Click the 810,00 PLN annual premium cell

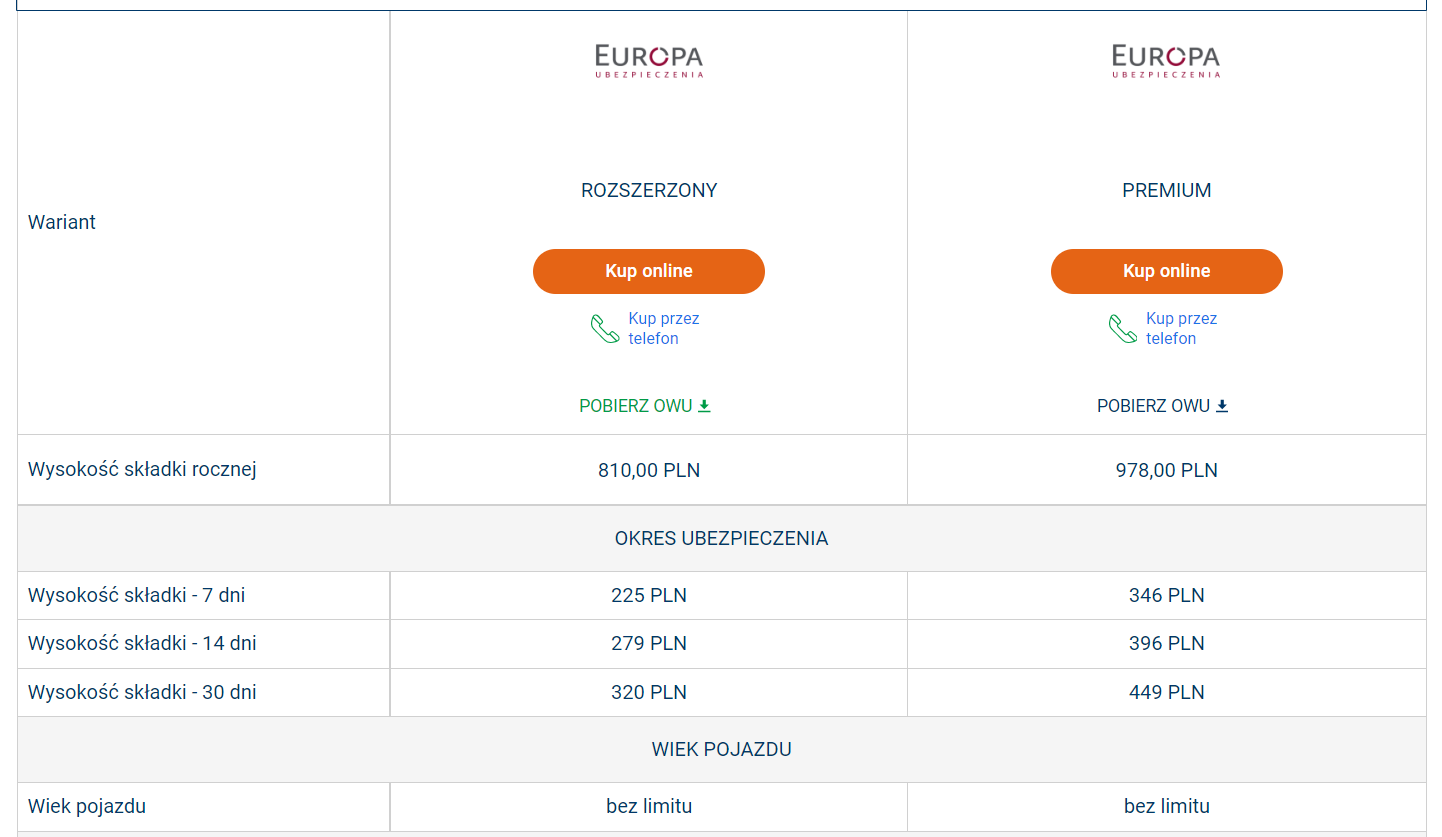click(x=649, y=470)
